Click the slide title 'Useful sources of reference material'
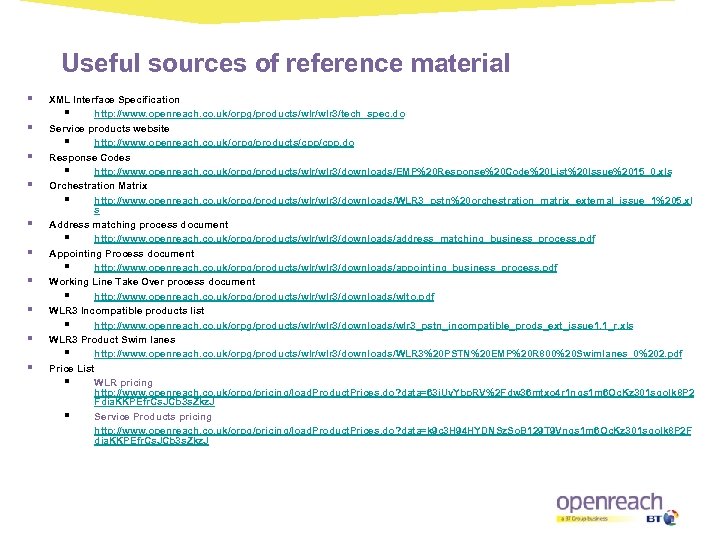720x540 pixels. pyautogui.click(x=286, y=63)
